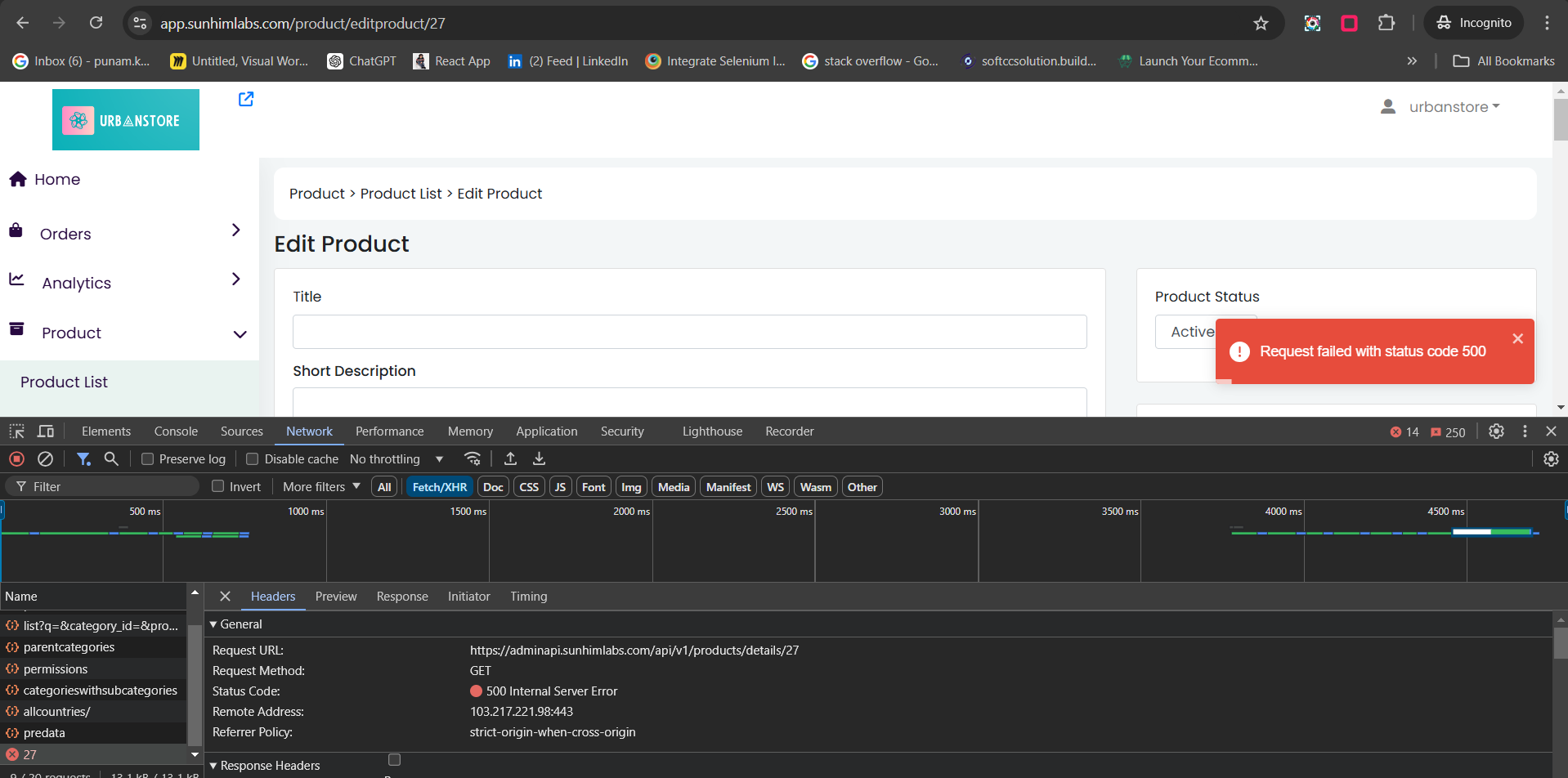
Task: Click the Orders bag icon
Action: tap(16, 230)
